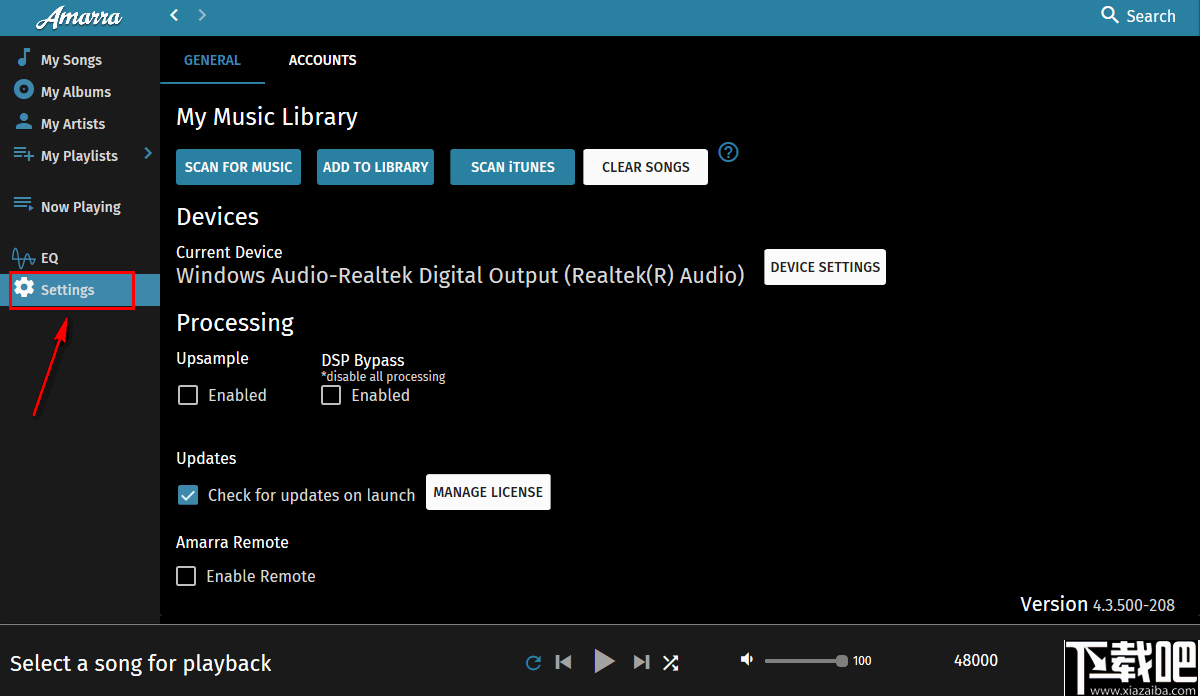Expand the My Playlists chevron
This screenshot has width=1200, height=696.
tap(148, 153)
